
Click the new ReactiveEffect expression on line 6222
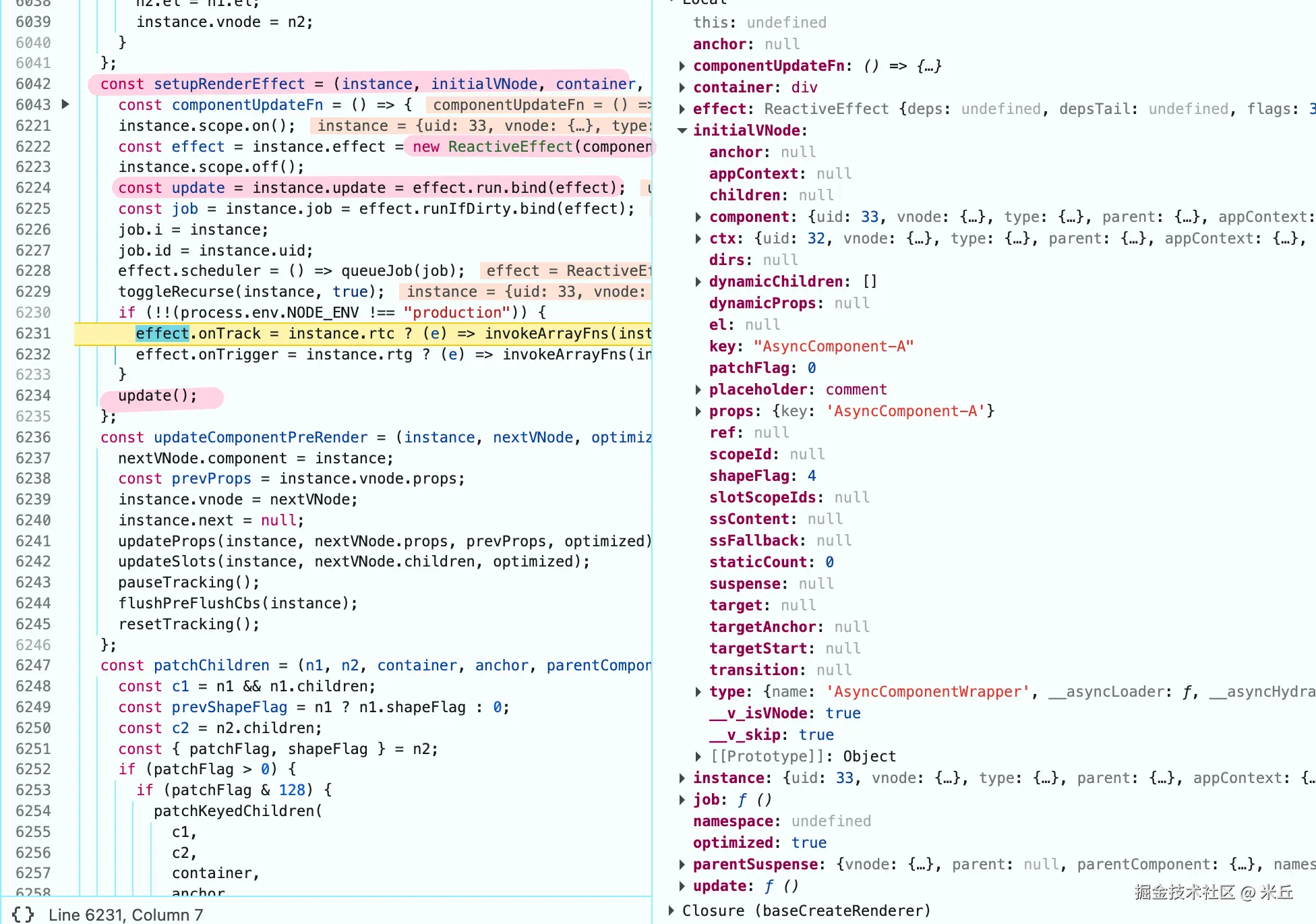(532, 146)
